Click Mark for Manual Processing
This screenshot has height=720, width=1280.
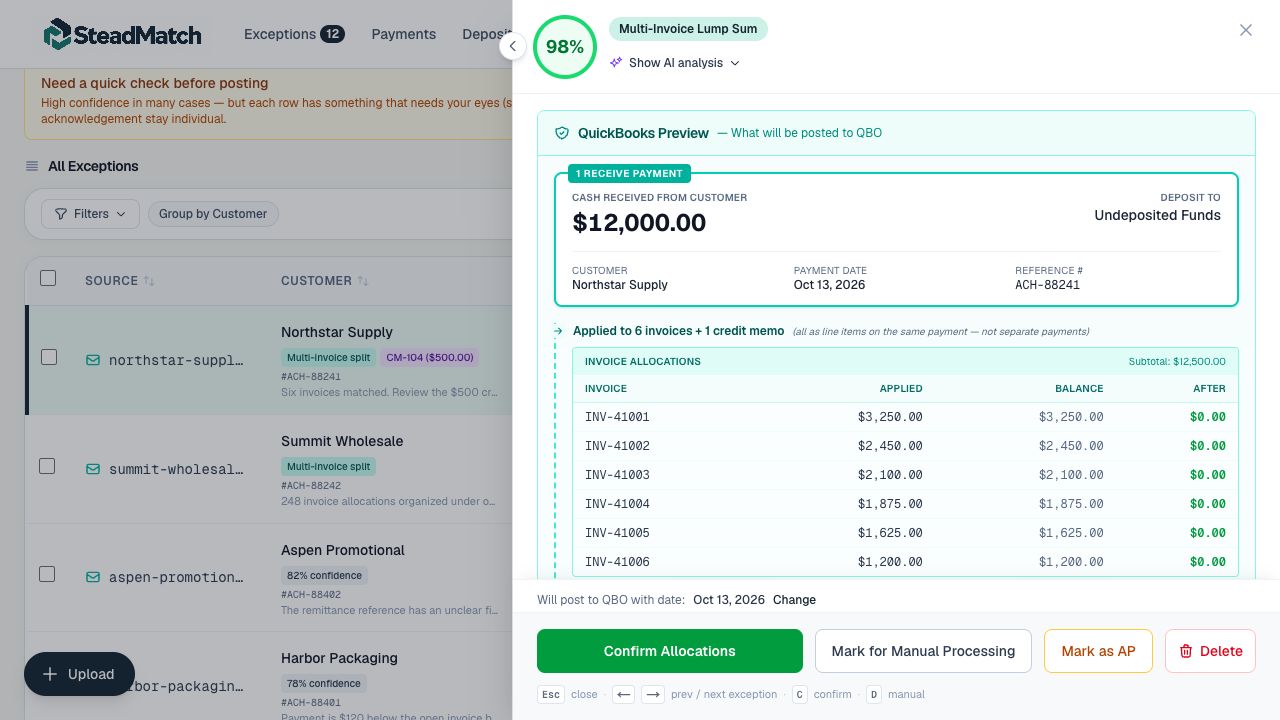pos(923,651)
